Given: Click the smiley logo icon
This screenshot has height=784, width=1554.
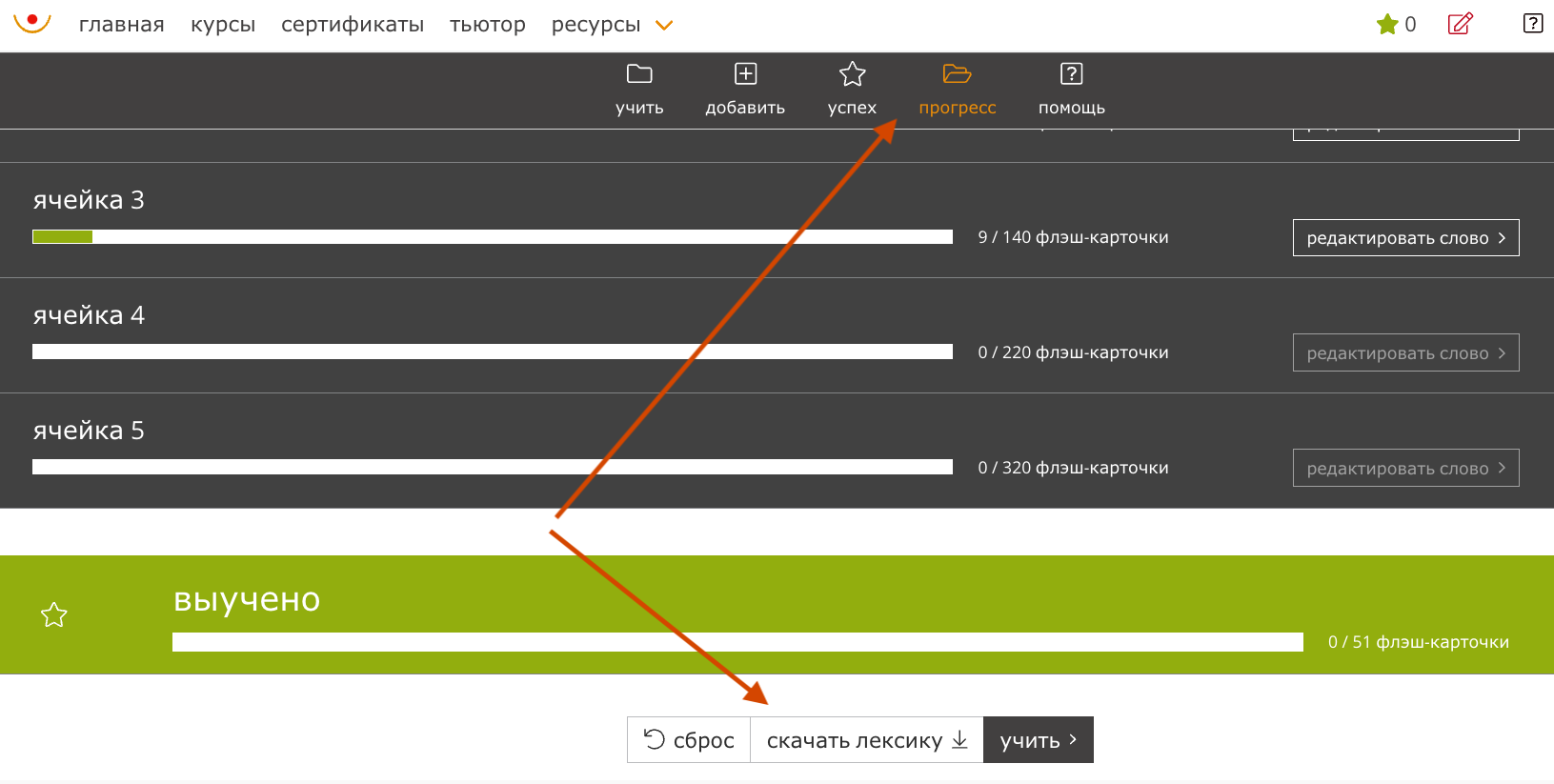Looking at the screenshot, I should click(x=31, y=23).
